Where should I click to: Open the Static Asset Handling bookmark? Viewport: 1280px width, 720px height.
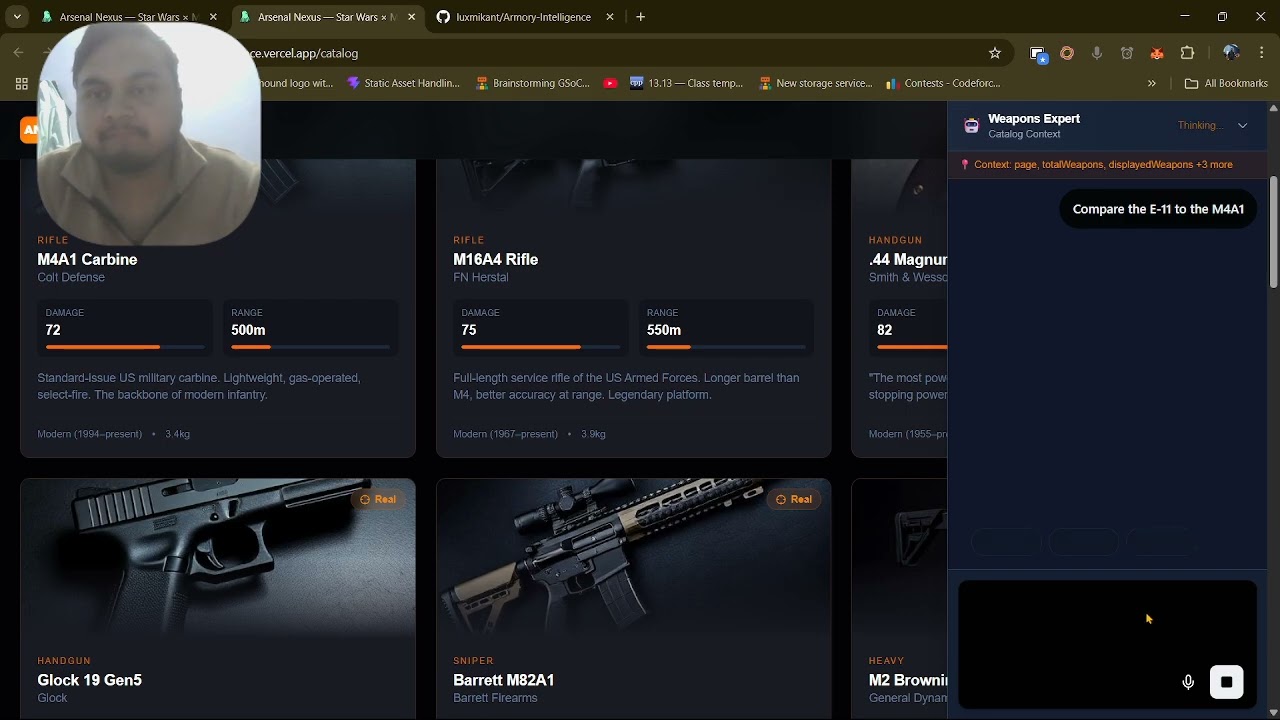coord(403,84)
